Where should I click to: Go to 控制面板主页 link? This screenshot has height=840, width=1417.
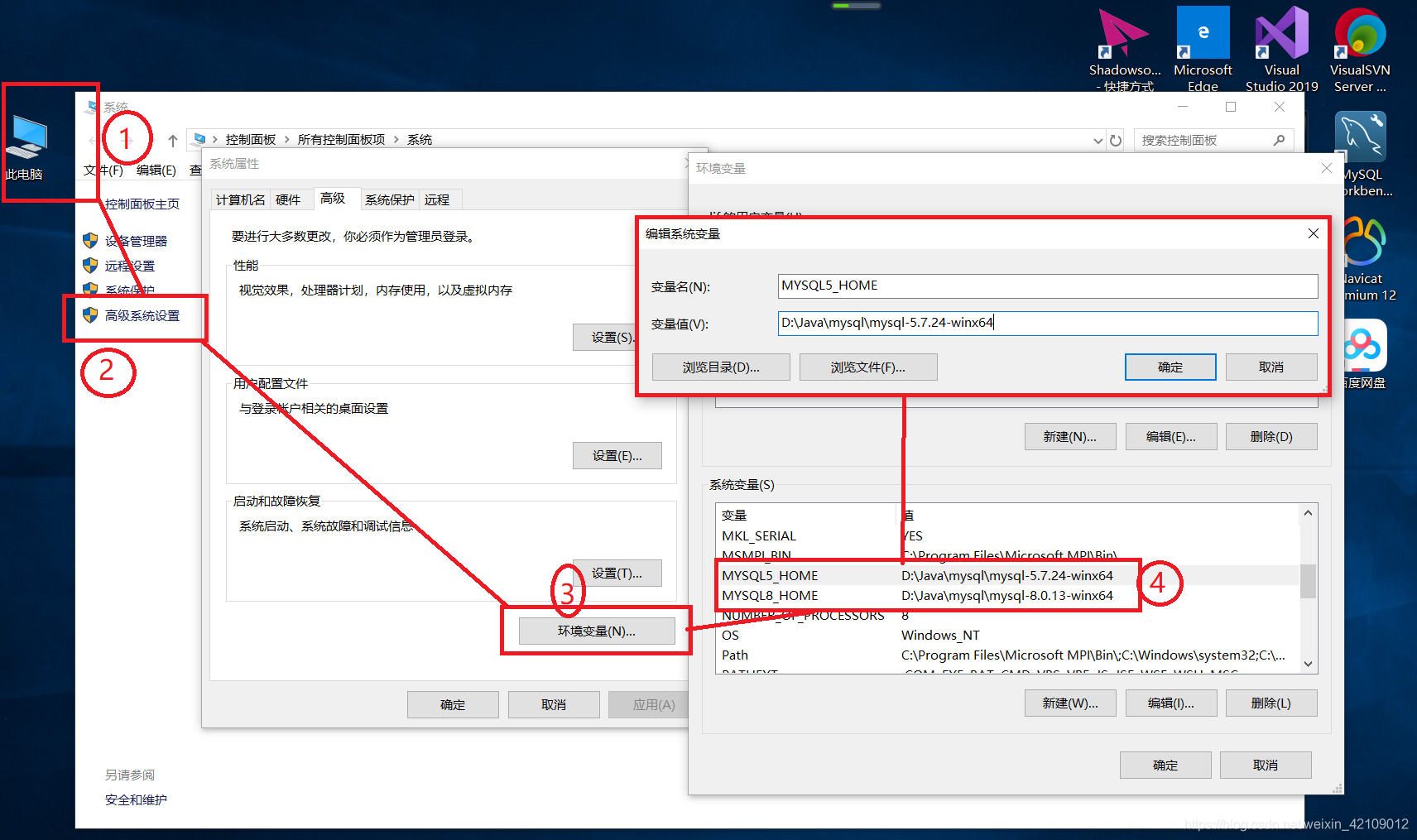coord(142,204)
